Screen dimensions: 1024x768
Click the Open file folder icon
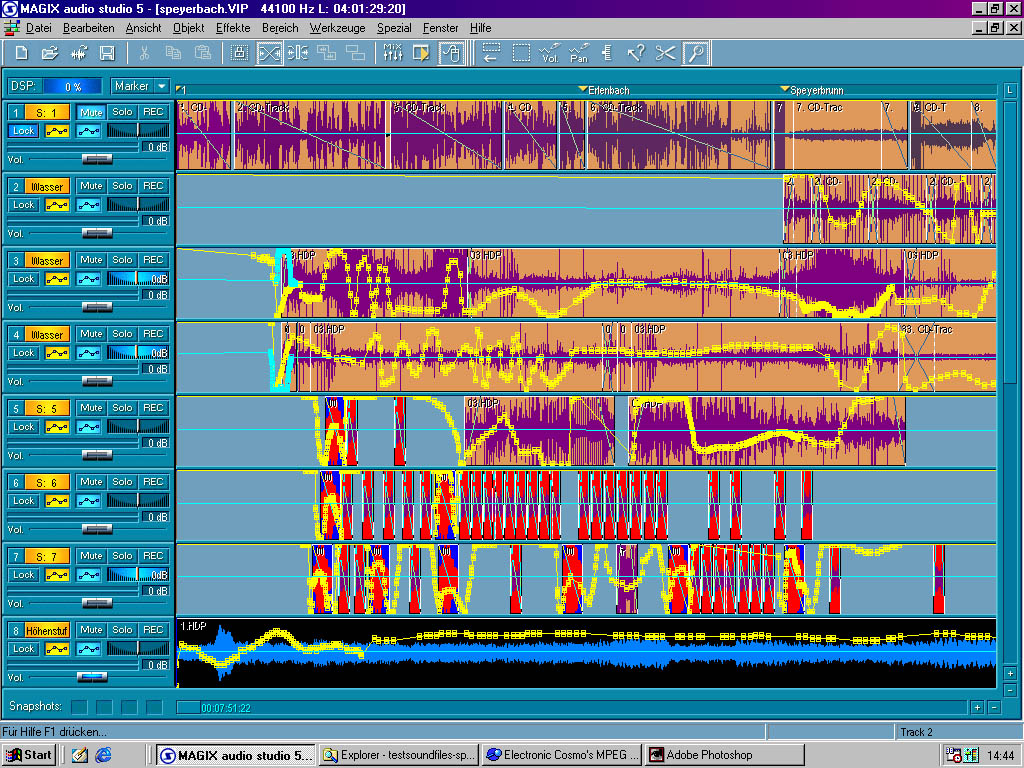coord(50,53)
